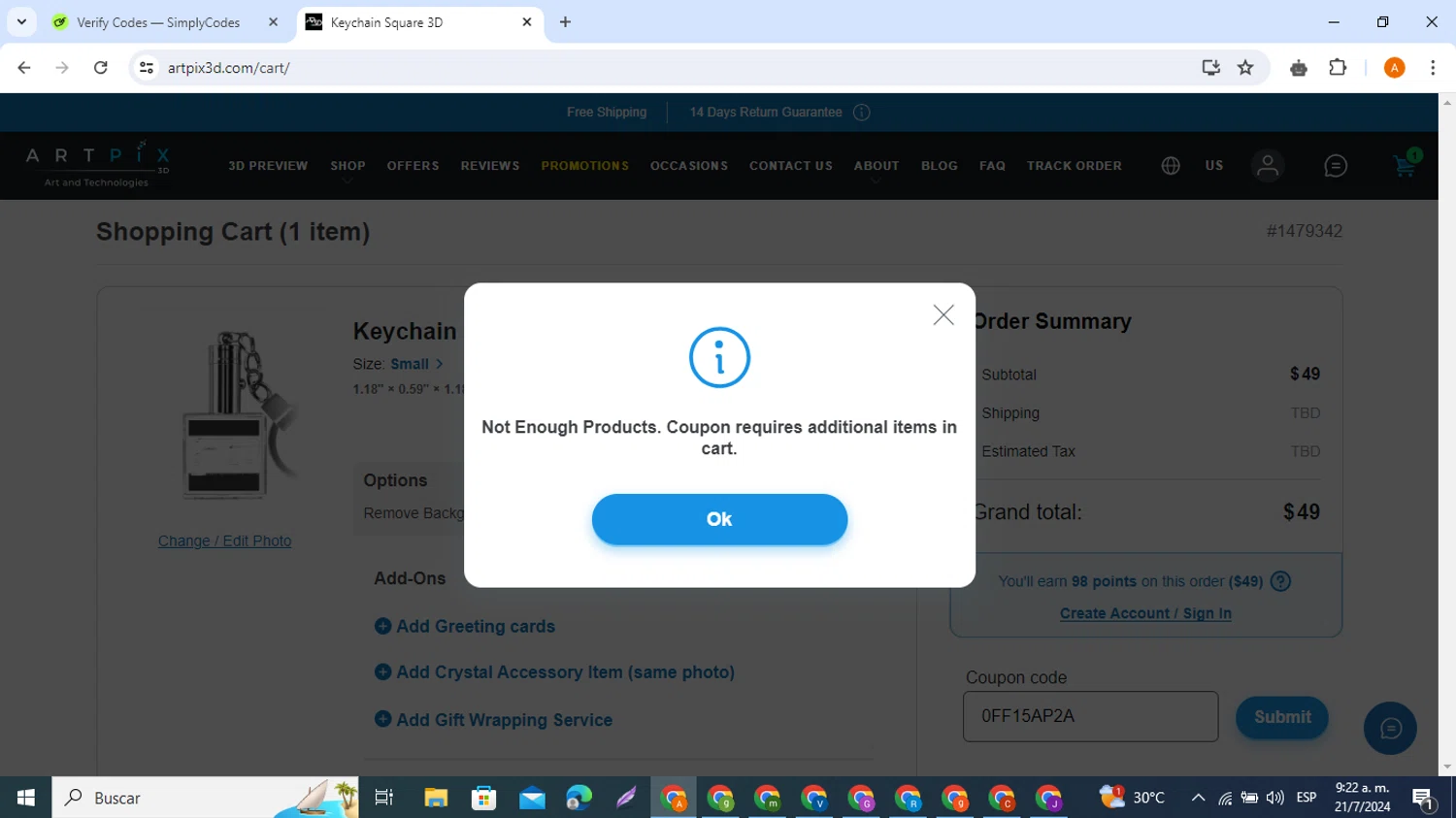1456x818 pixels.
Task: Open the tab search dropdown arrow
Action: click(21, 21)
